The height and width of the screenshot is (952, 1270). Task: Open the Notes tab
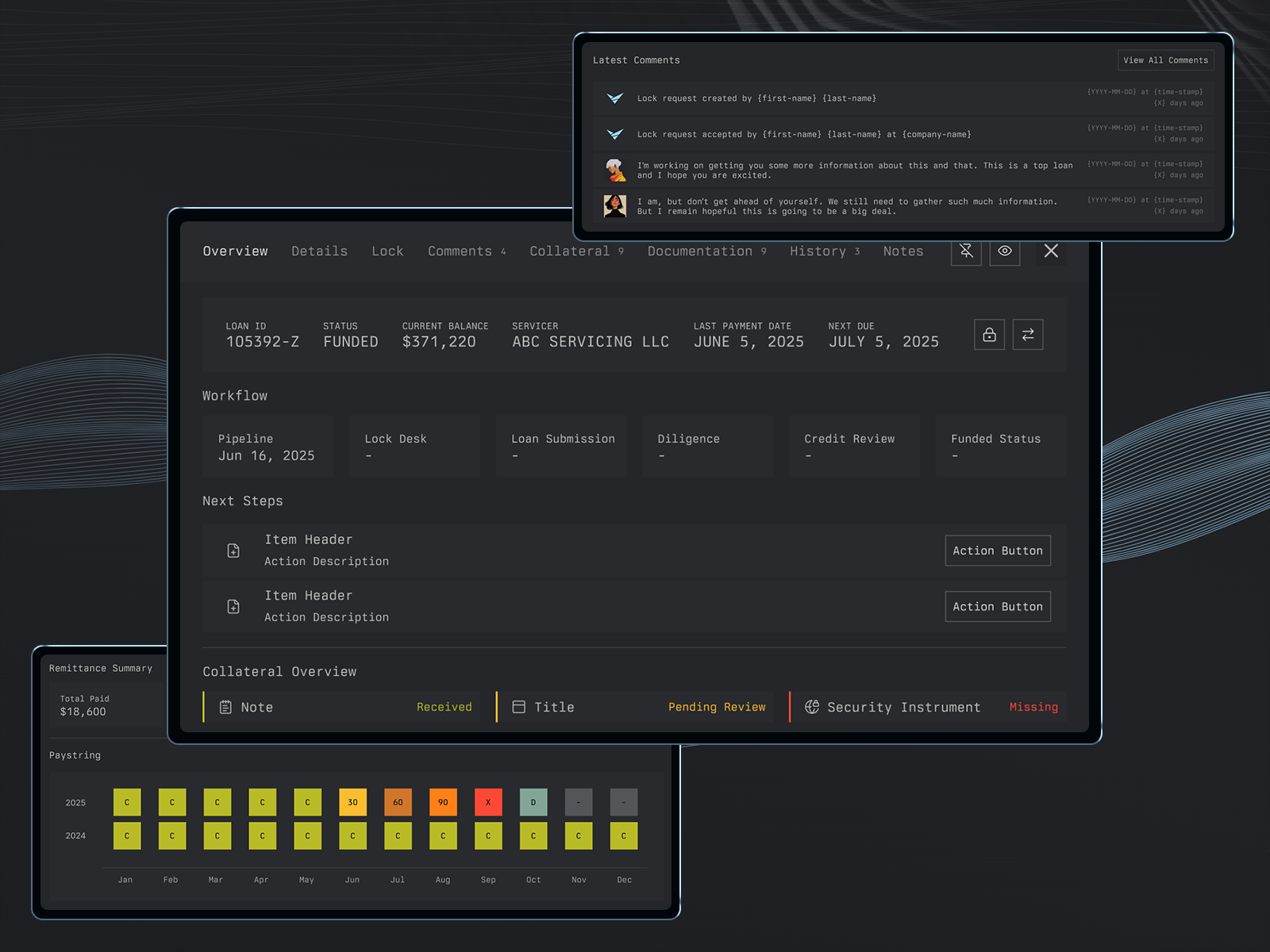click(903, 251)
